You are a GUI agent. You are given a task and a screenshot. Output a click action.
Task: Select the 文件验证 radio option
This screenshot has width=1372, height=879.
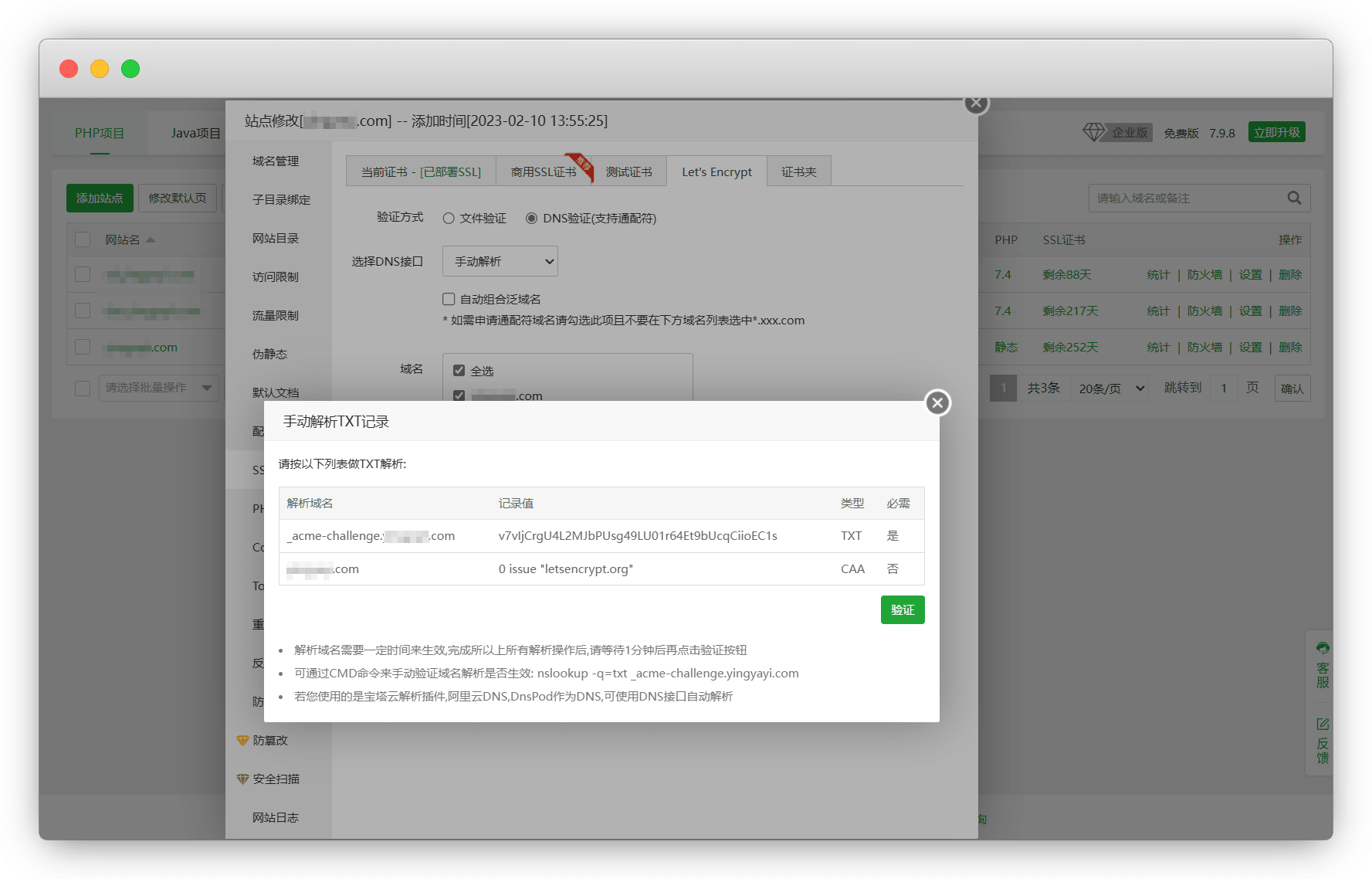(x=449, y=219)
